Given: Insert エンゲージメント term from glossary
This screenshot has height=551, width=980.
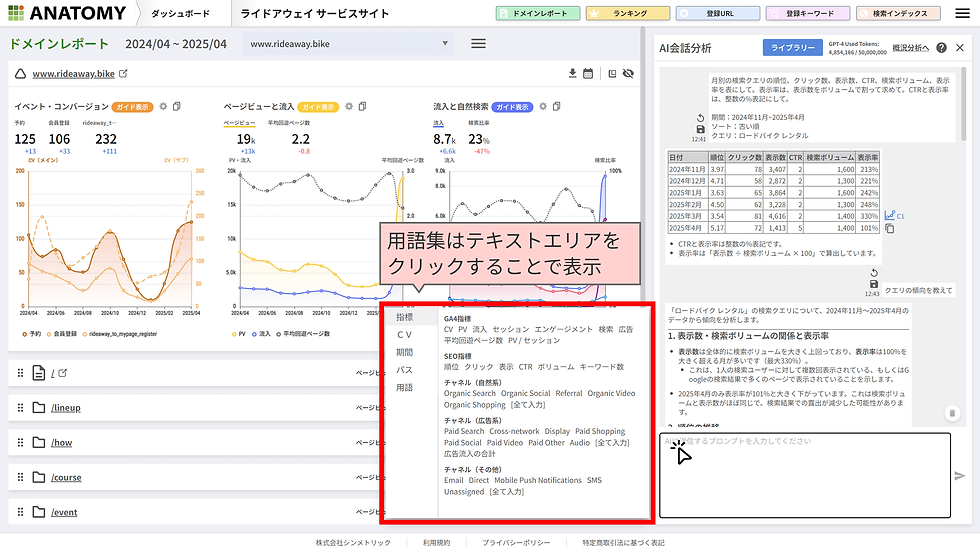Looking at the screenshot, I should tap(563, 329).
